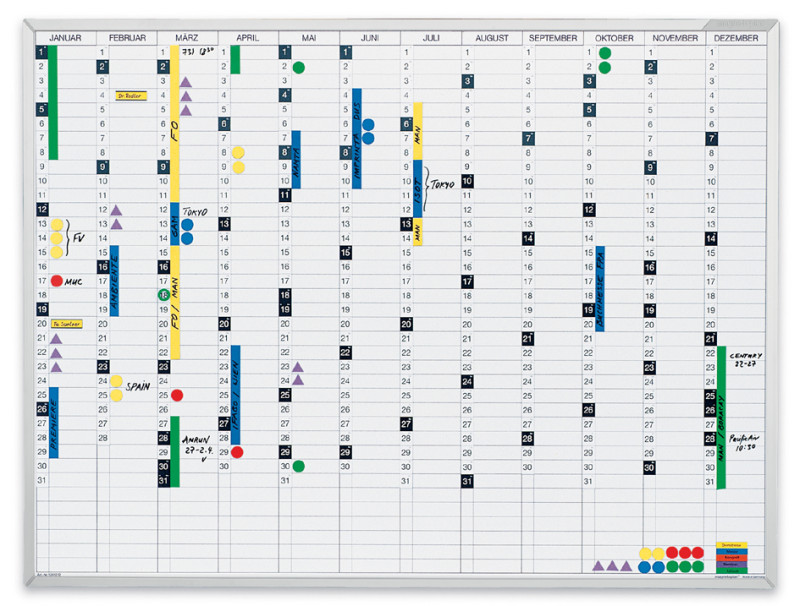
Task: Select the blue PREMIERE strip in Januar
Action: click(54, 423)
